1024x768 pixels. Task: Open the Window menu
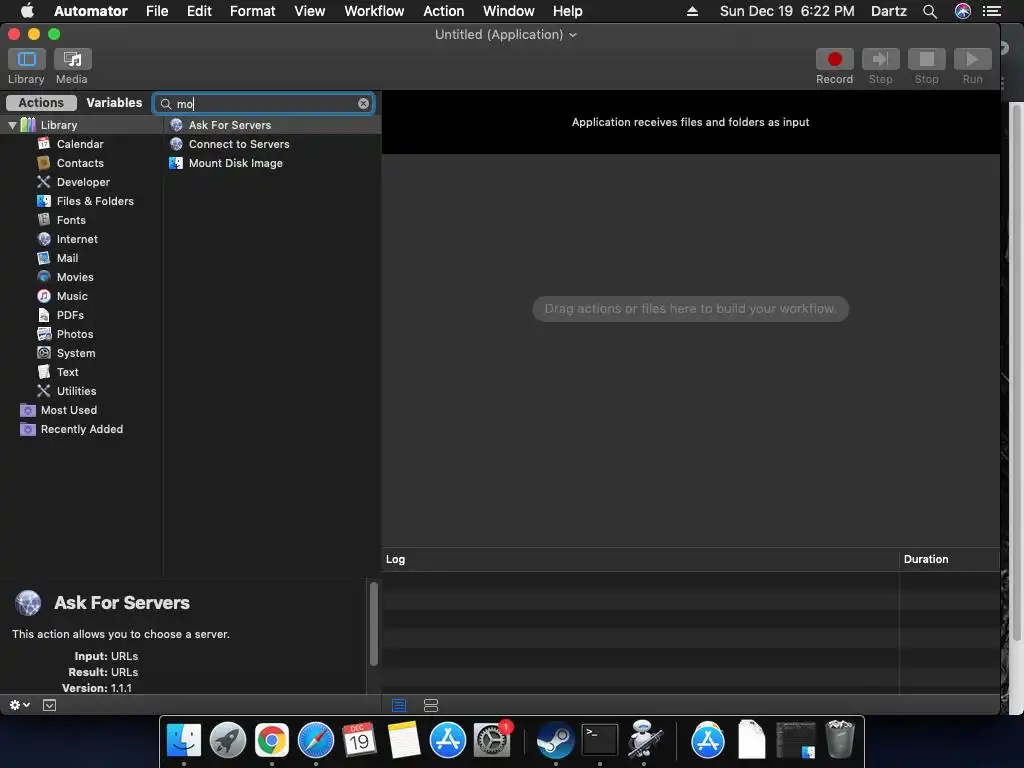(x=509, y=11)
